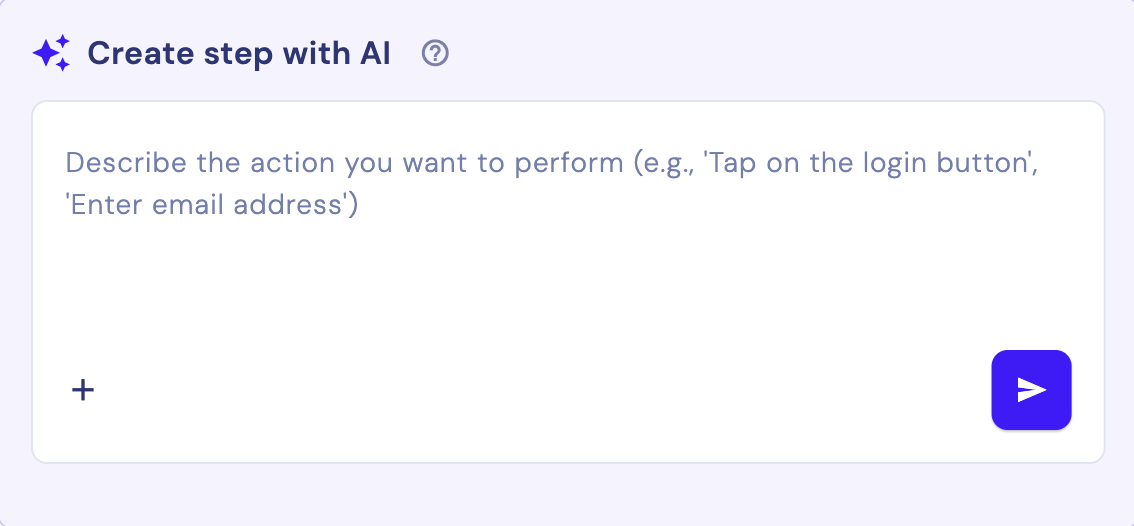Click the placeholder text 'Enter email address'

point(210,205)
